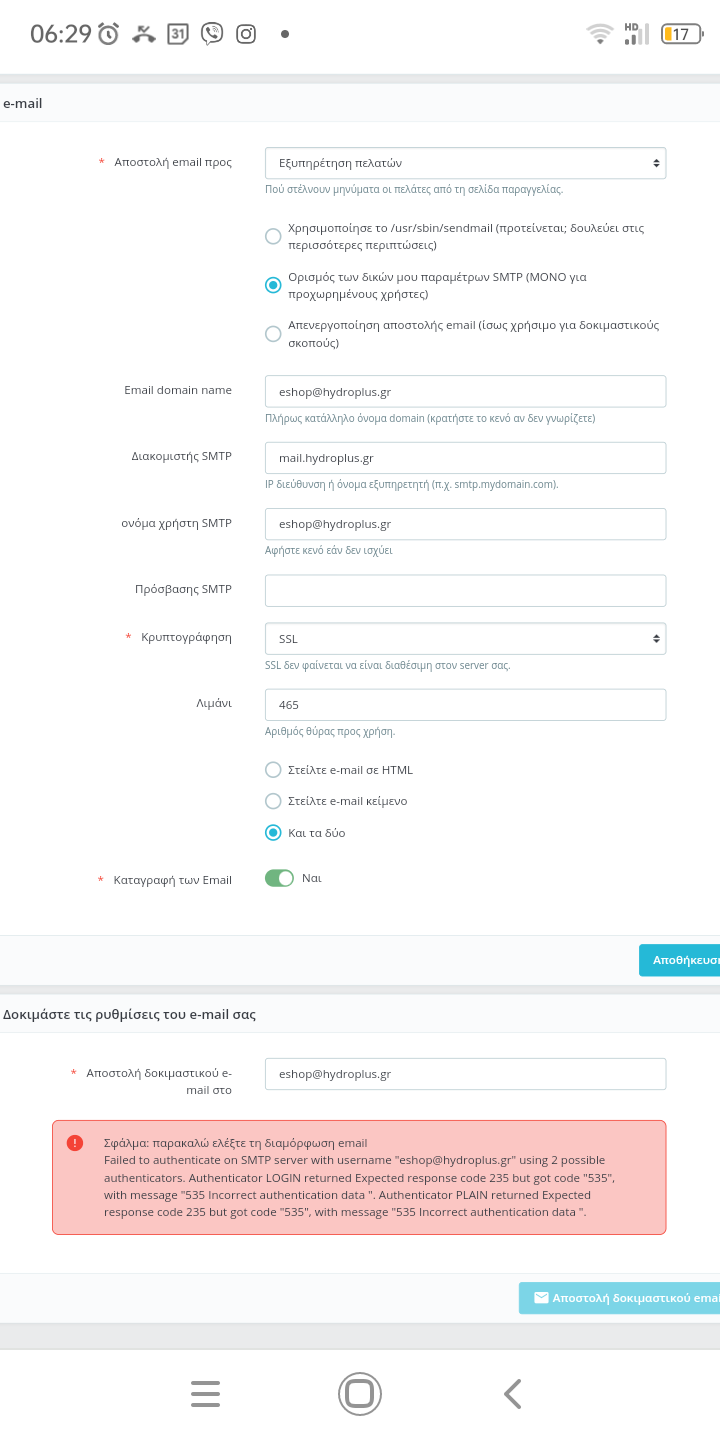Tap the alarm clock status icon
The width and height of the screenshot is (720, 1440).
(x=109, y=34)
